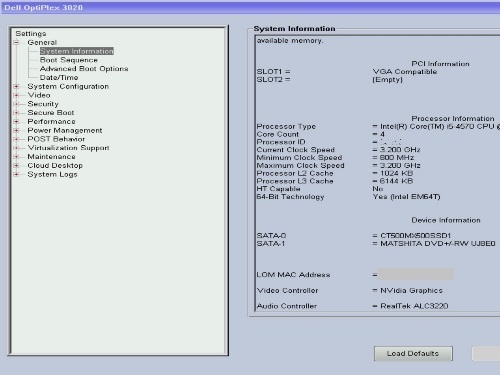Select the POST Behavior label

click(56, 139)
